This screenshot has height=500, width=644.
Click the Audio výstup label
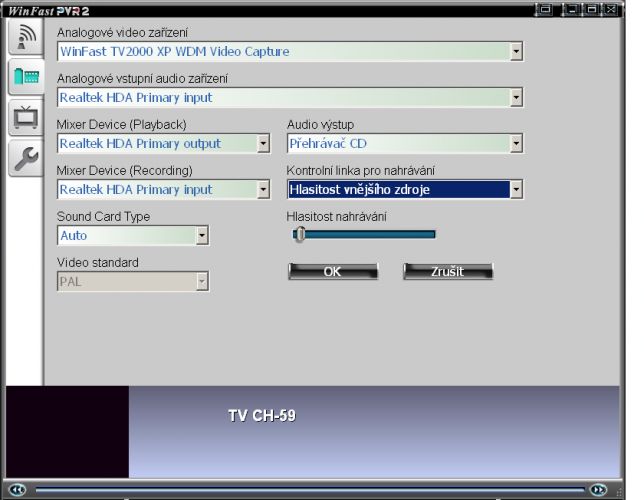[320, 124]
